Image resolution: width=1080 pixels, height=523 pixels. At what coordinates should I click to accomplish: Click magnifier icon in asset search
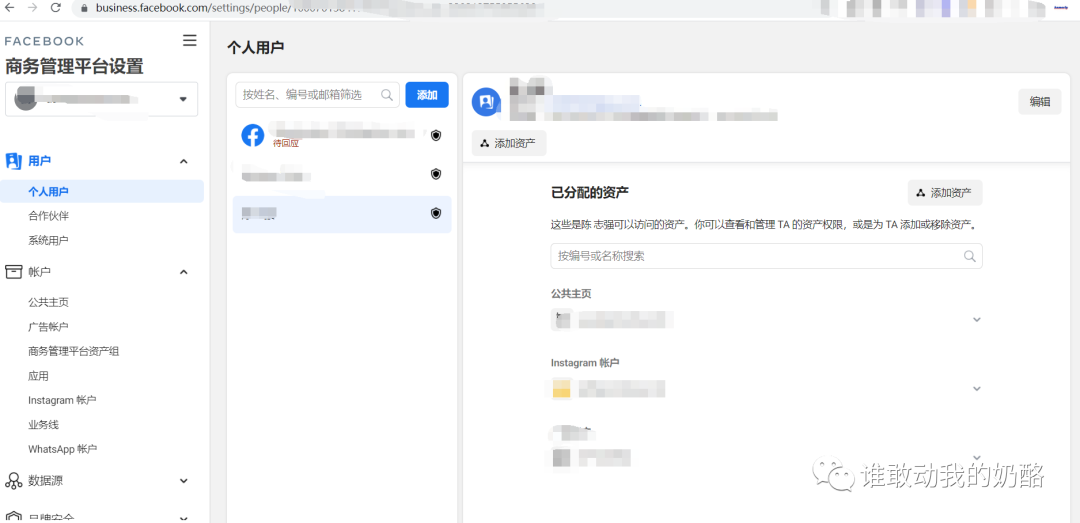point(970,256)
